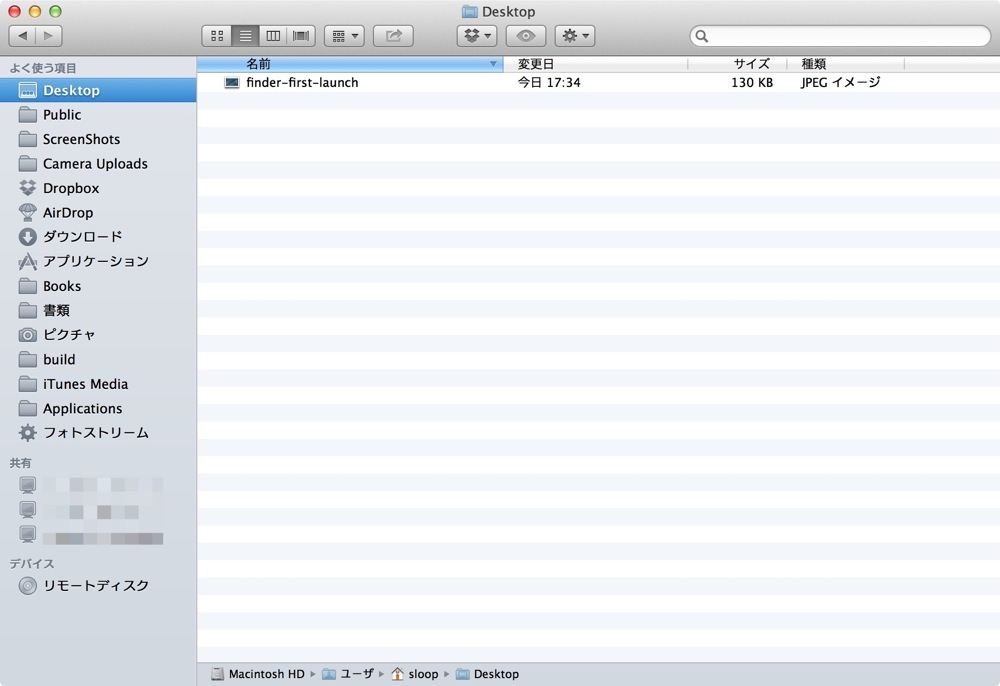Image resolution: width=1000 pixels, height=686 pixels.
Task: Click the Share button in toolbar
Action: click(x=393, y=36)
